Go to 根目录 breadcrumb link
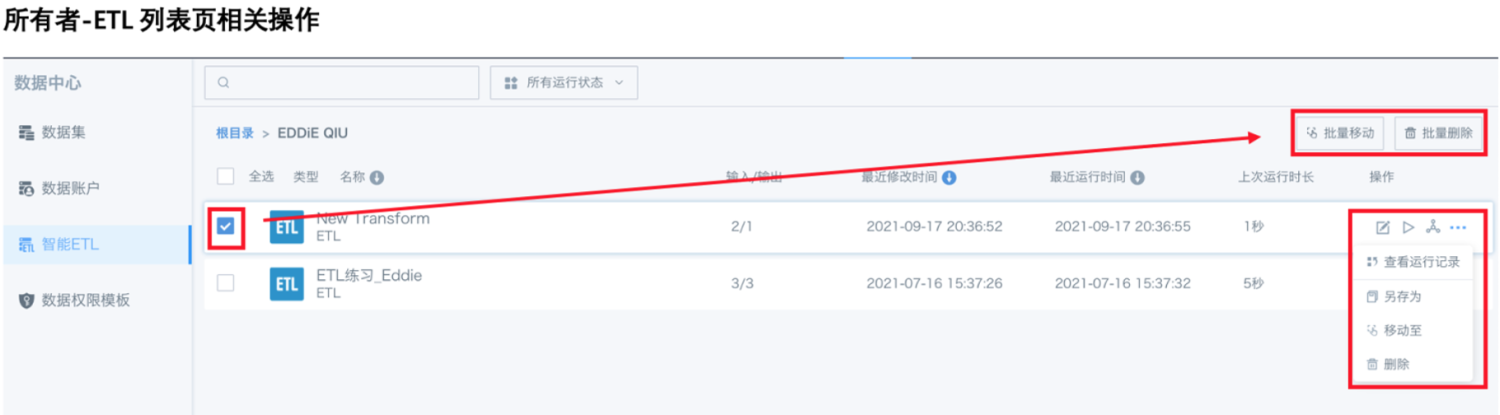 (235, 133)
